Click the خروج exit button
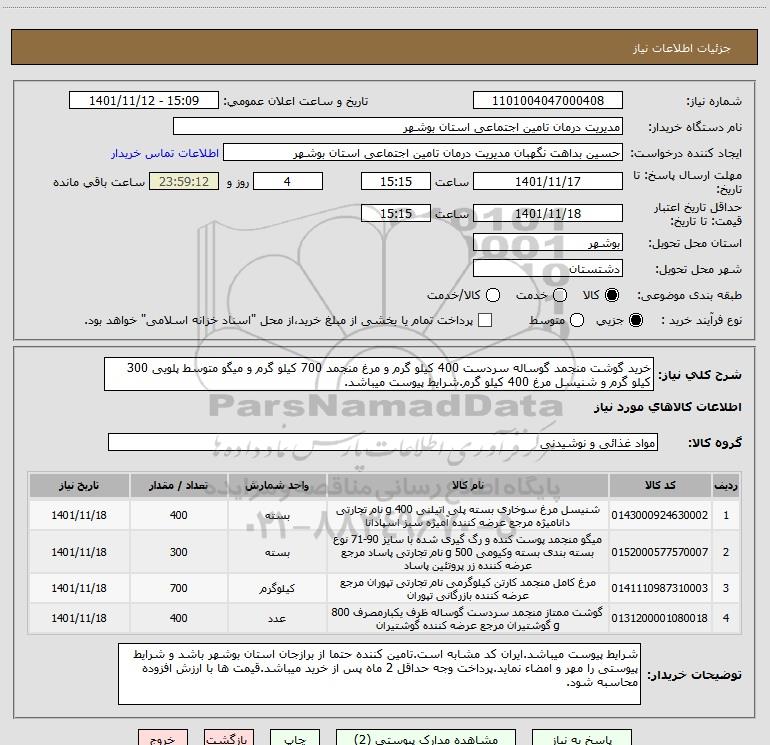The height and width of the screenshot is (745, 770). coord(163,737)
